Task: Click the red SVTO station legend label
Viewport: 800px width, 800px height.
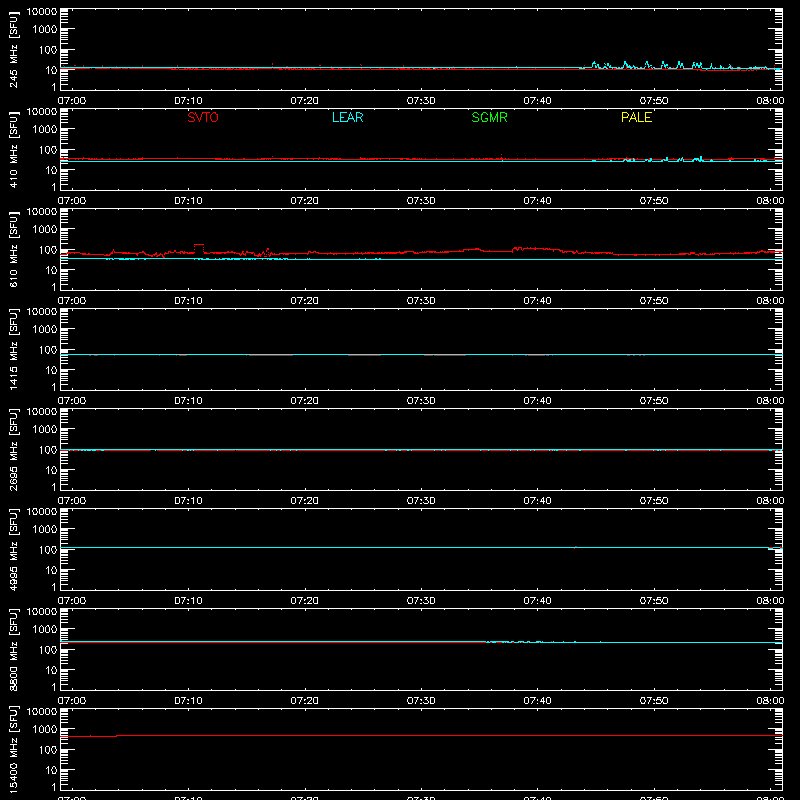Action: 203,117
